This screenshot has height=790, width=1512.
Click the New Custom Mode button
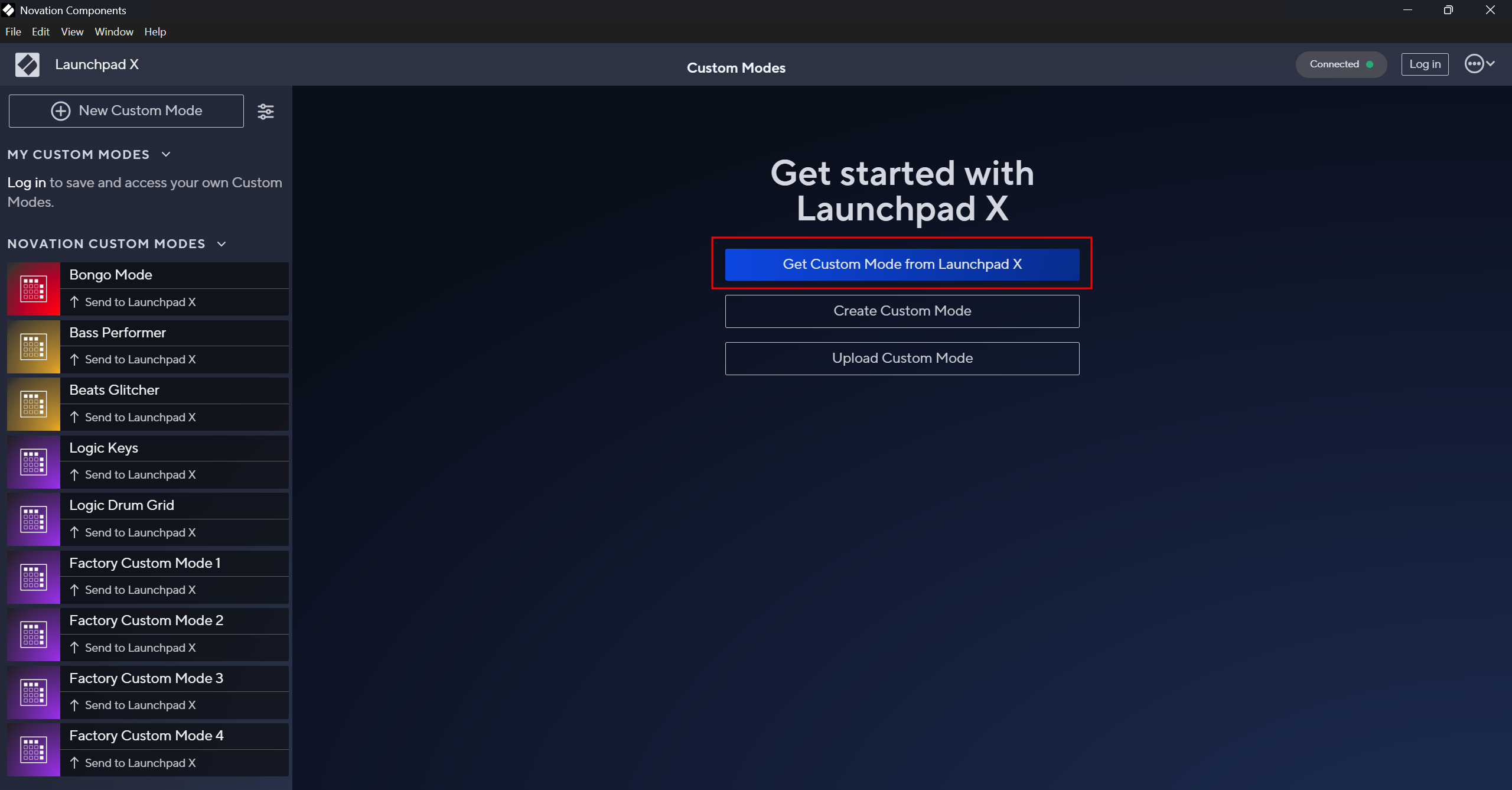(x=126, y=111)
